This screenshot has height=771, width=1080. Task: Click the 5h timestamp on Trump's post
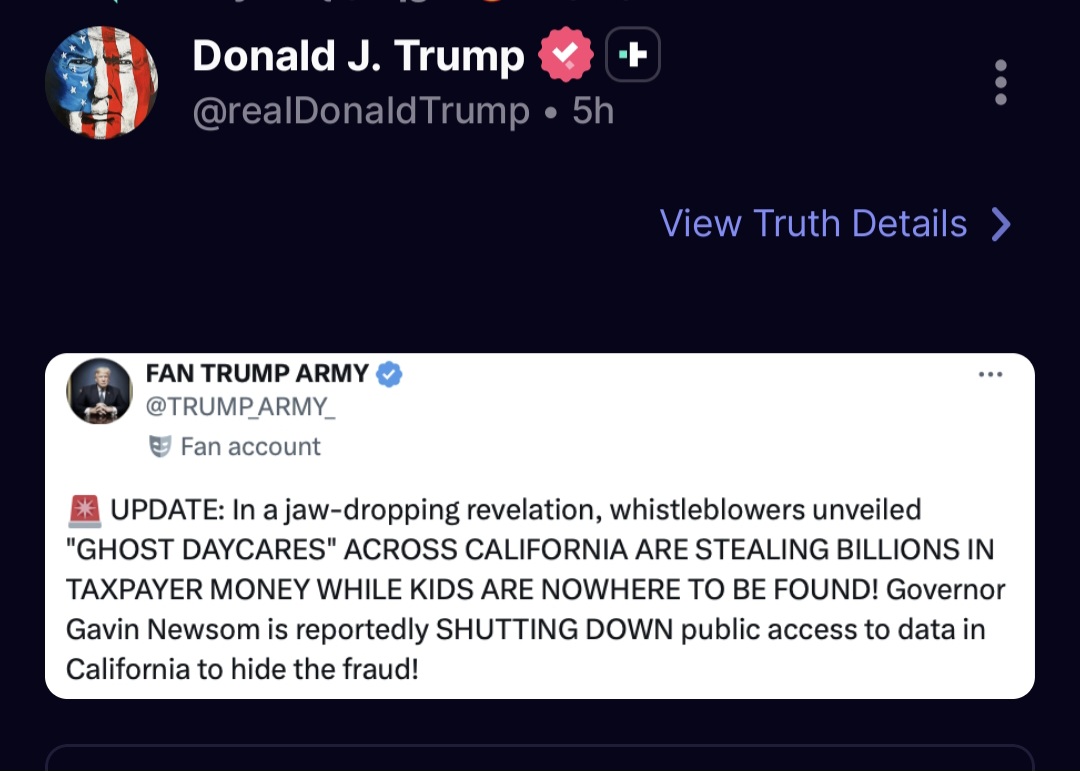tap(590, 111)
